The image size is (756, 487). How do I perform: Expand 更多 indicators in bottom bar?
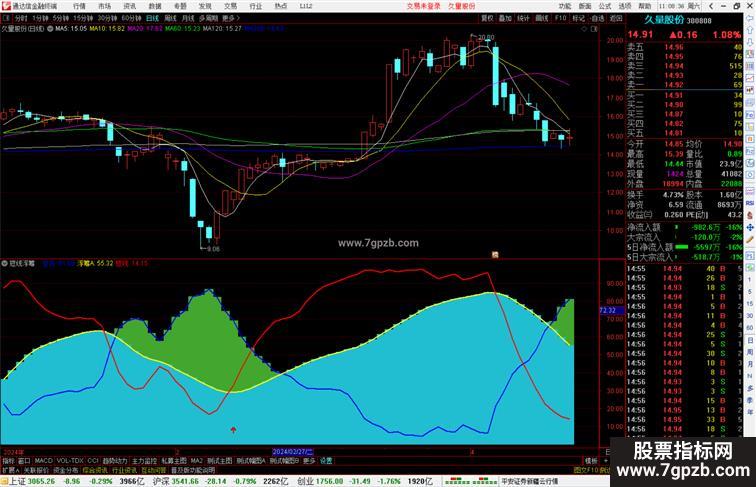[x=309, y=461]
